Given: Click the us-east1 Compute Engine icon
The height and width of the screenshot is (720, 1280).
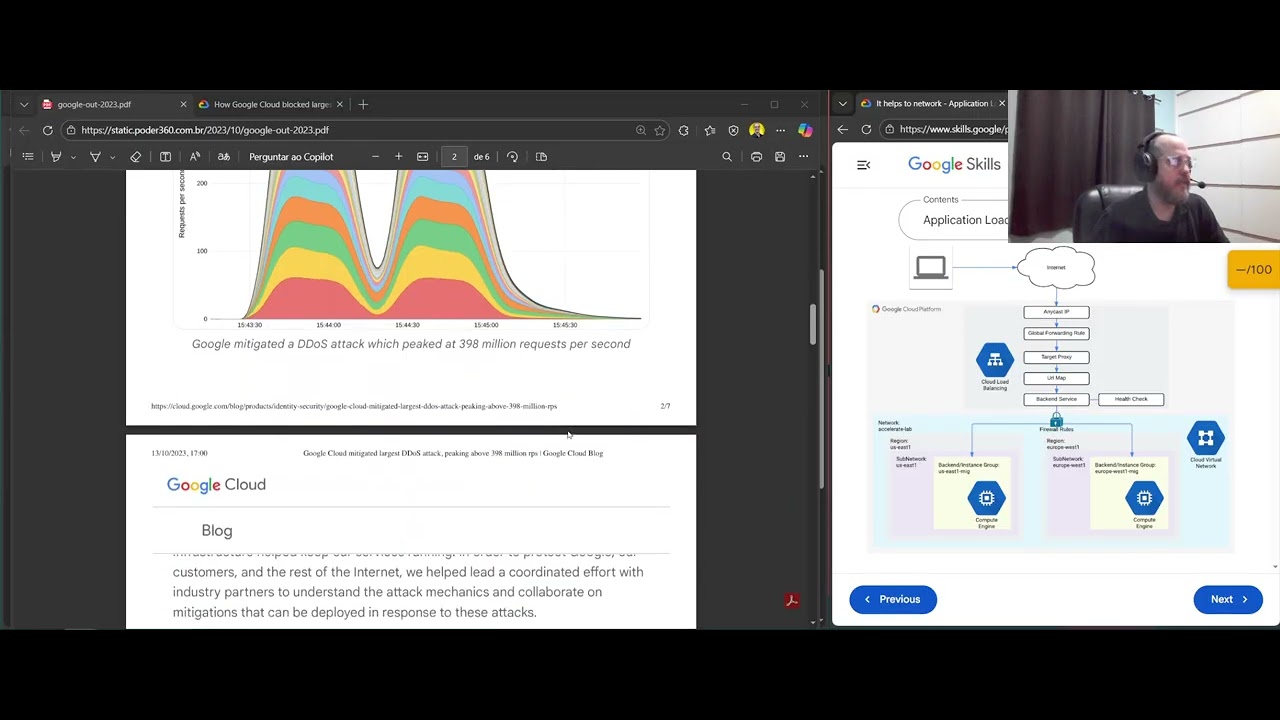Looking at the screenshot, I should 987,498.
